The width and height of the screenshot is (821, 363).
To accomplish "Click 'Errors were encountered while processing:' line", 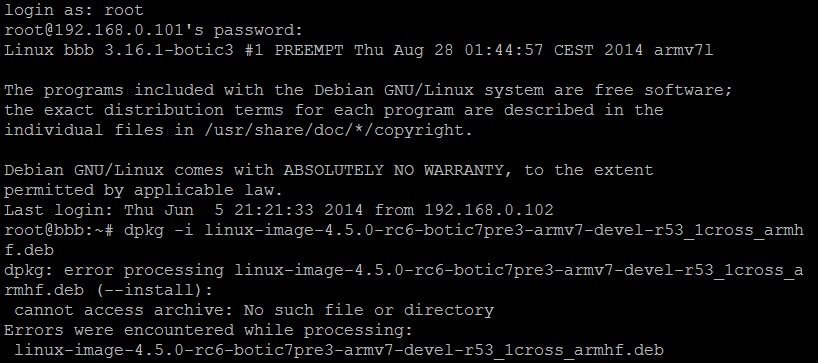I will [208, 330].
